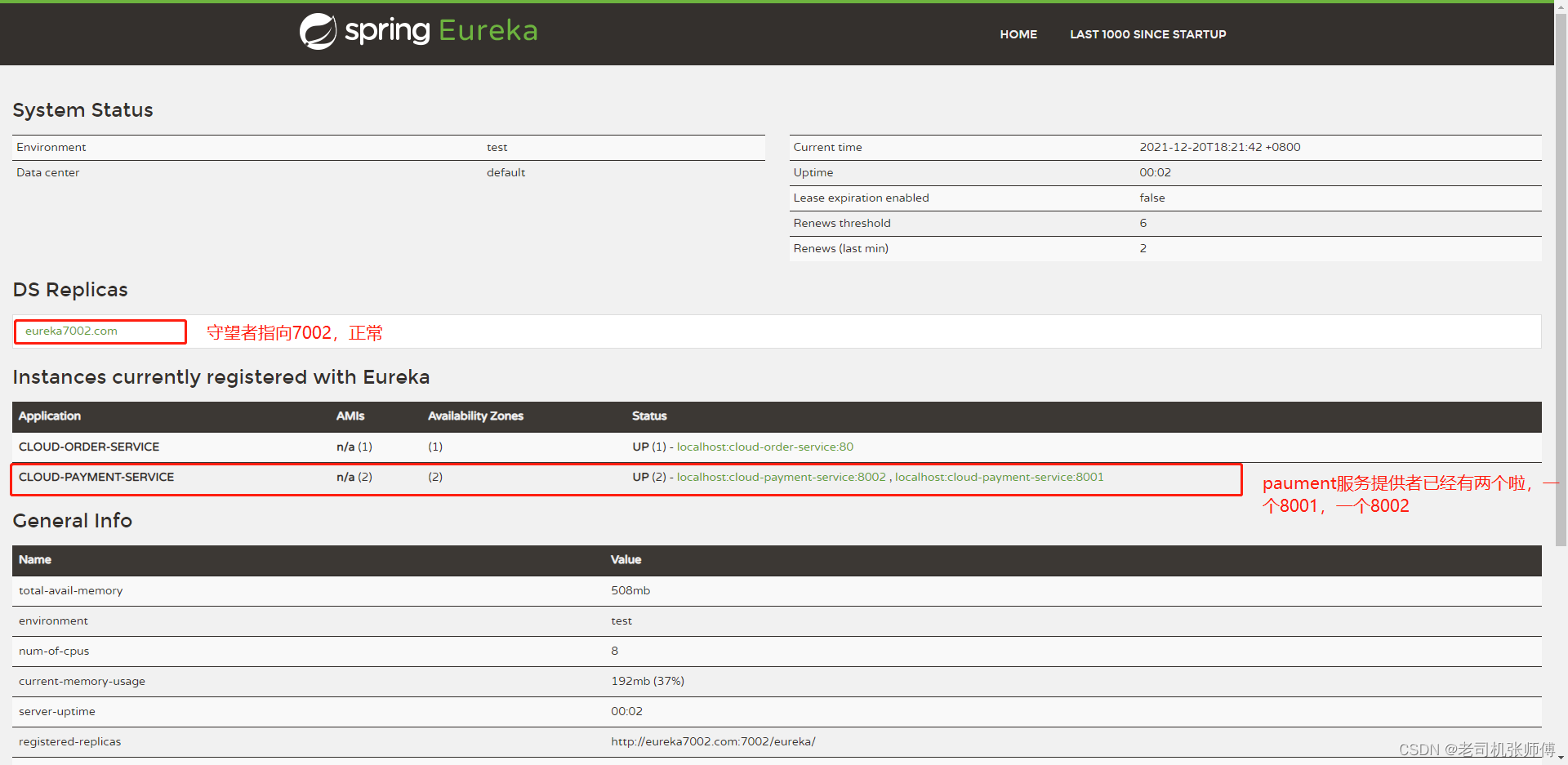Click the Renews (last min) label

pos(840,248)
